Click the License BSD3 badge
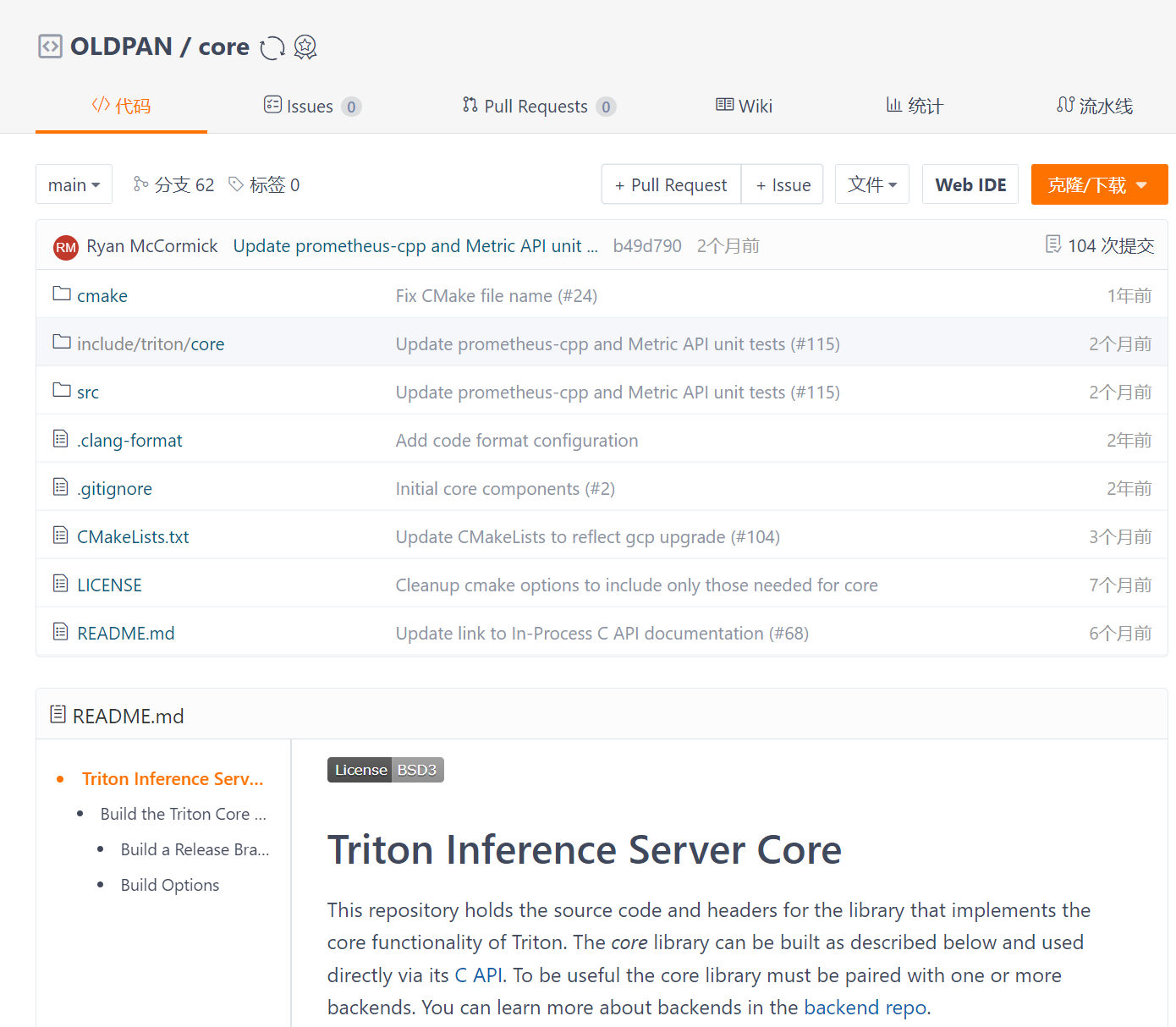 [386, 770]
